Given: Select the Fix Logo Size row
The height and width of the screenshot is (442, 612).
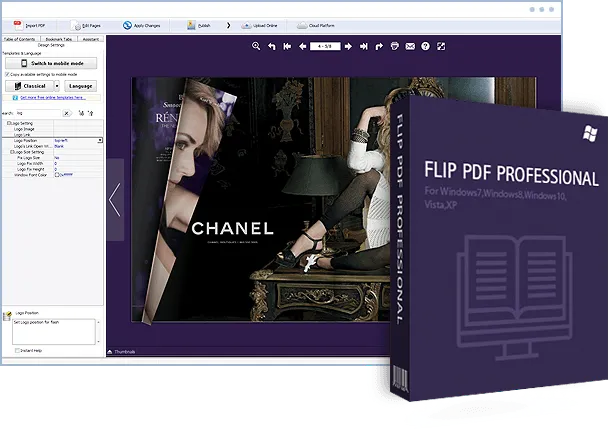Looking at the screenshot, I should [x=53, y=158].
